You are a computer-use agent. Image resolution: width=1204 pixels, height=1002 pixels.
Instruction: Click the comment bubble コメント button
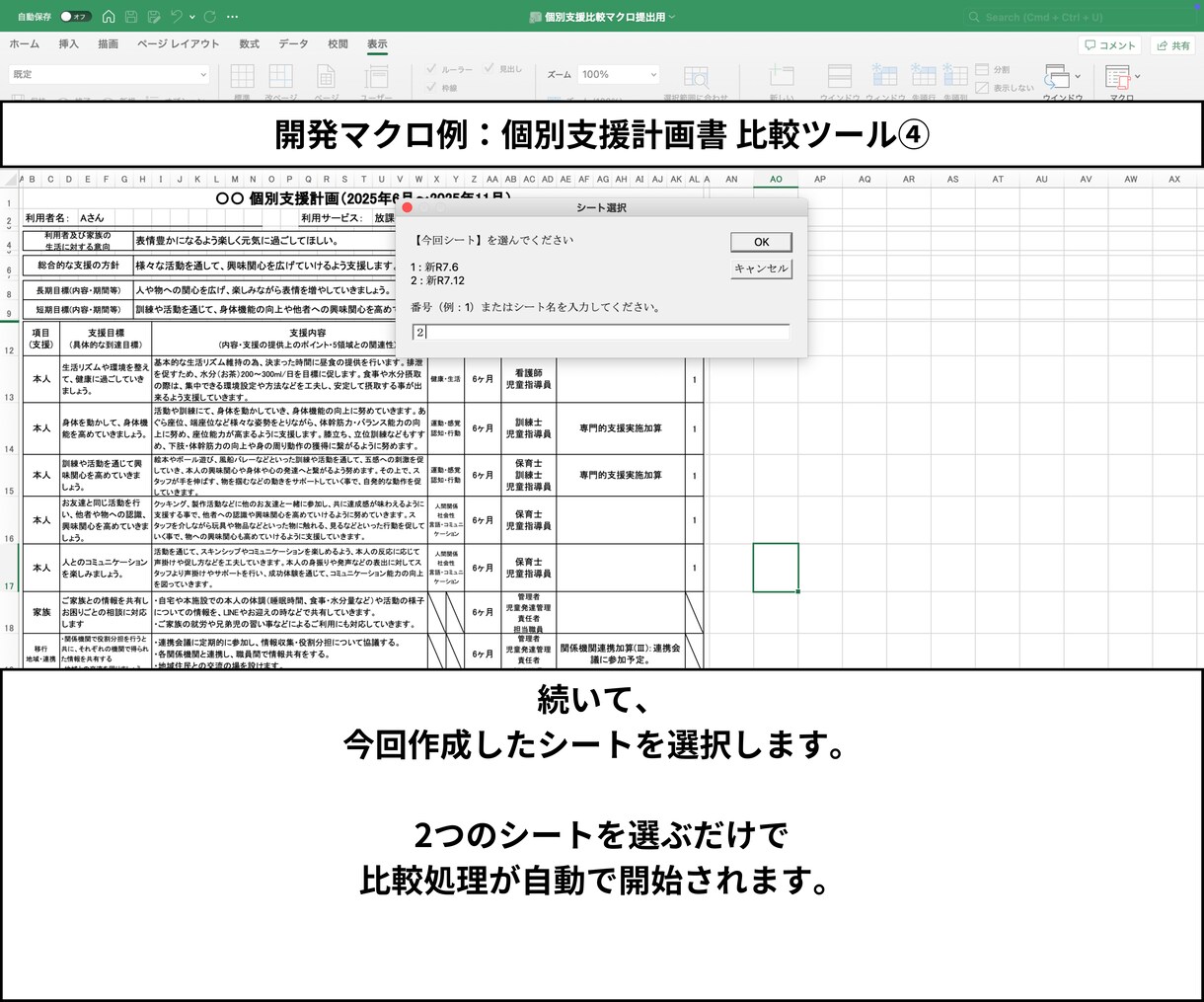1110,45
